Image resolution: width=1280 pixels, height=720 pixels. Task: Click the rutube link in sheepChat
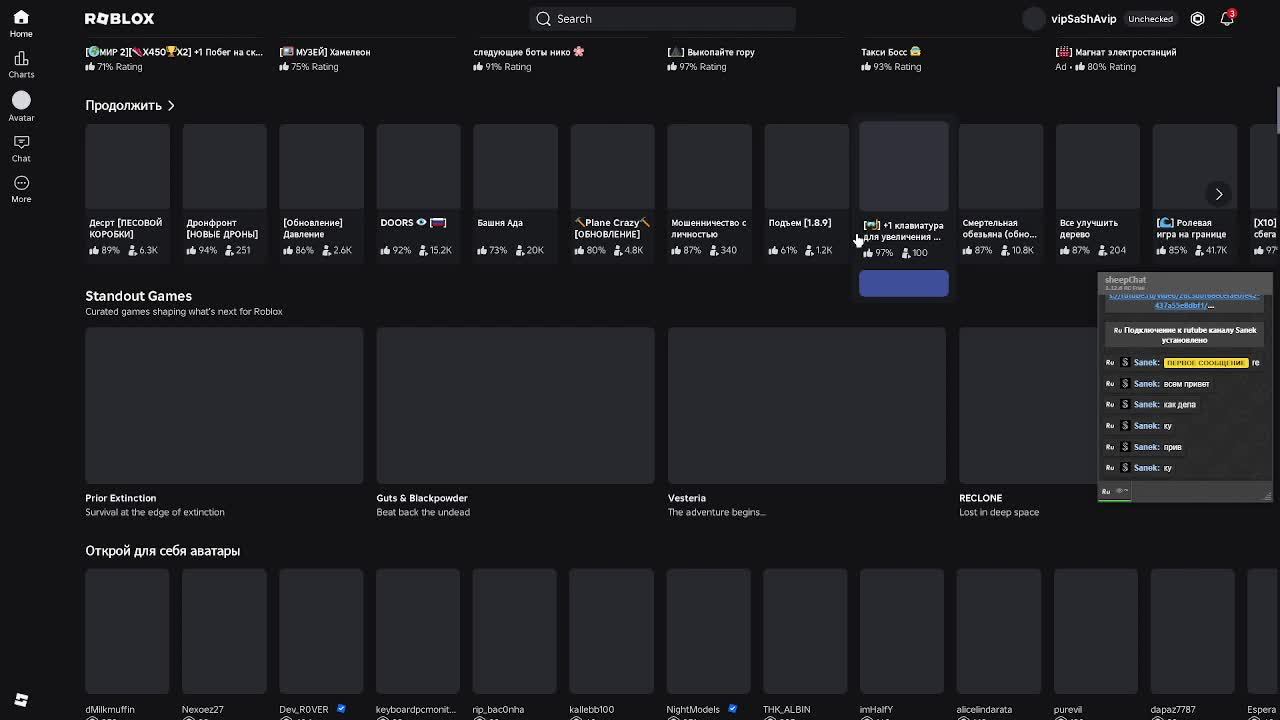tap(1183, 301)
